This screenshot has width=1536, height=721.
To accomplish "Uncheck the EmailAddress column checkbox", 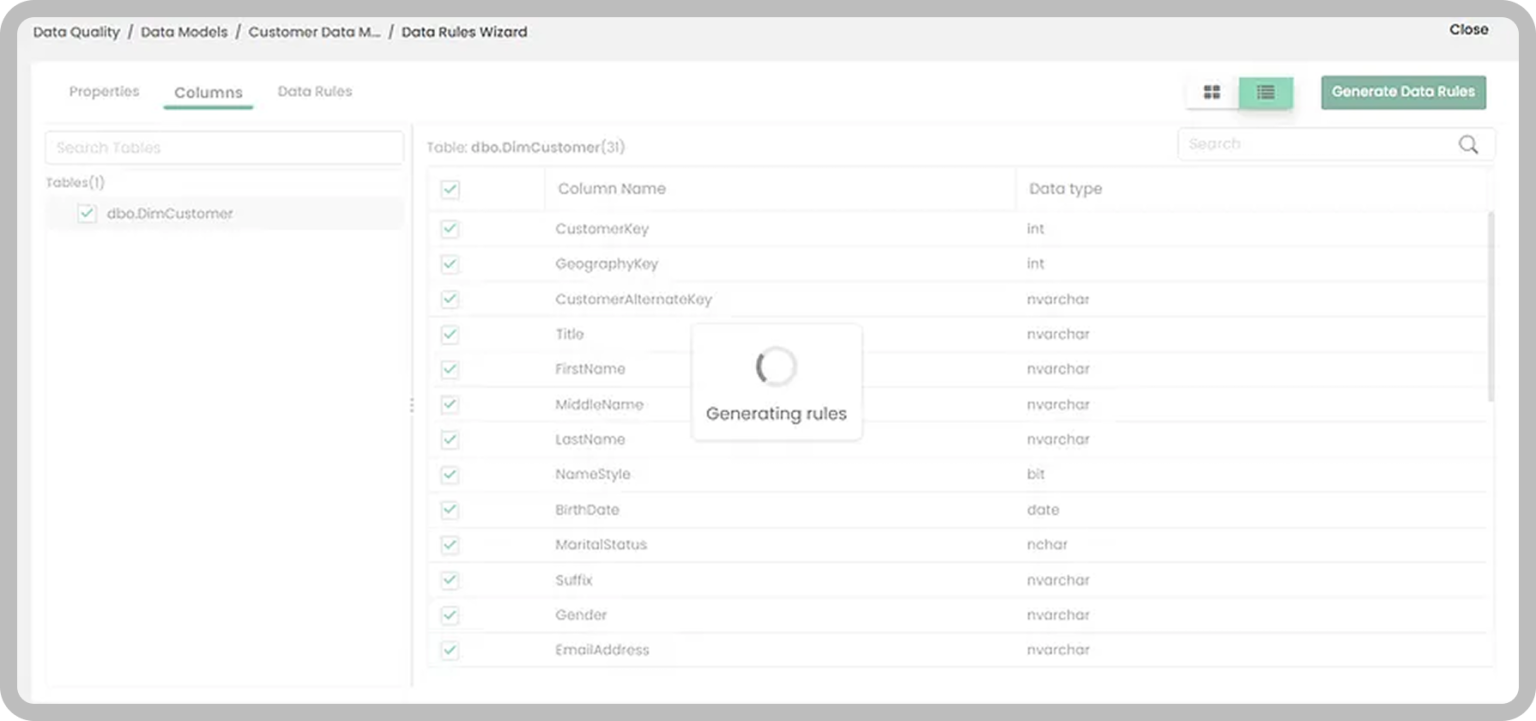I will point(450,650).
